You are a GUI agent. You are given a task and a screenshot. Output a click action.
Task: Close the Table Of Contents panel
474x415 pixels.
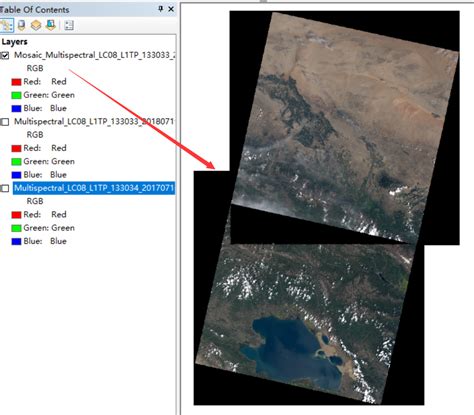171,9
